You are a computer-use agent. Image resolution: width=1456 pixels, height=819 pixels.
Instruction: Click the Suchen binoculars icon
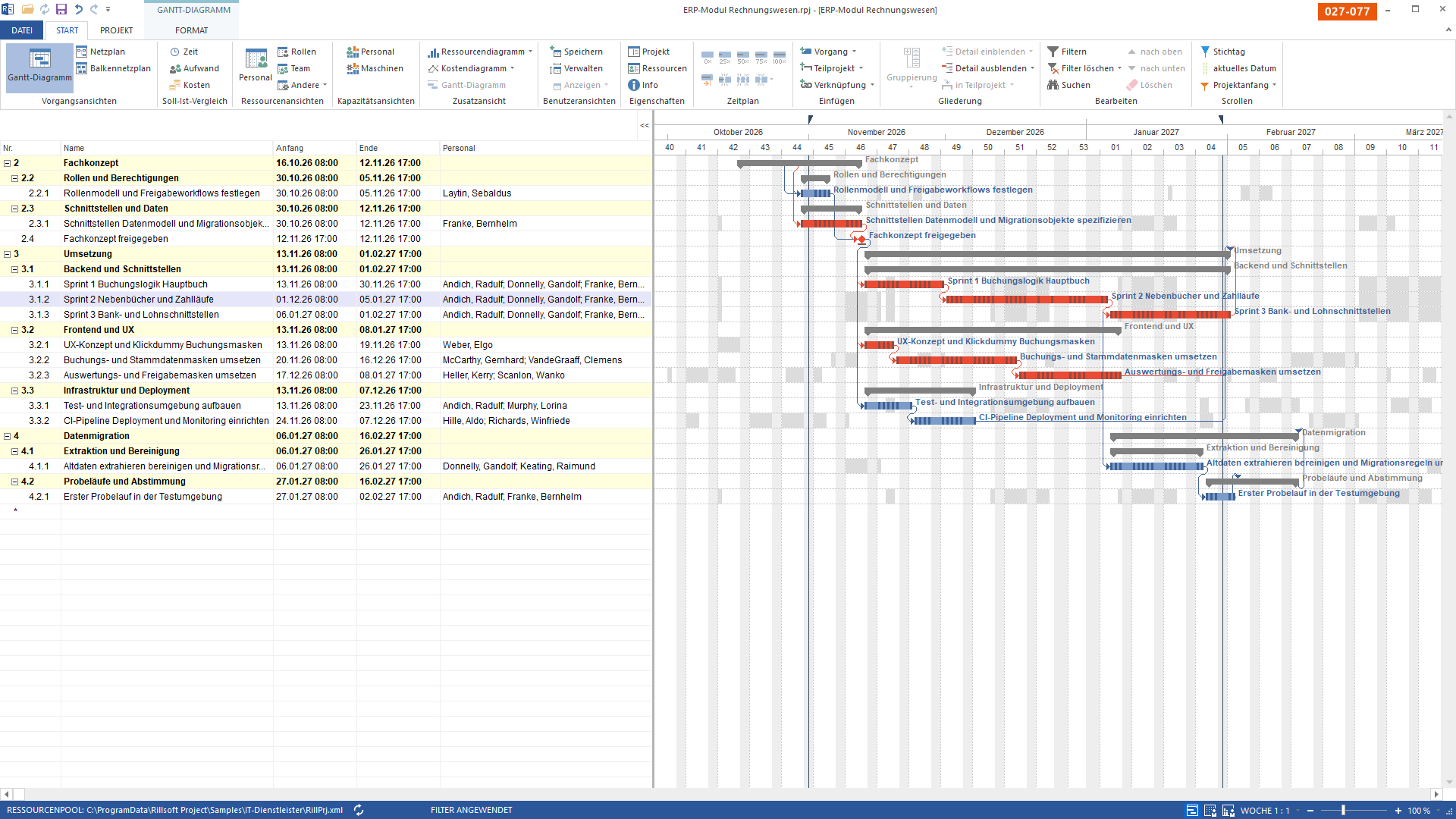pos(1053,85)
